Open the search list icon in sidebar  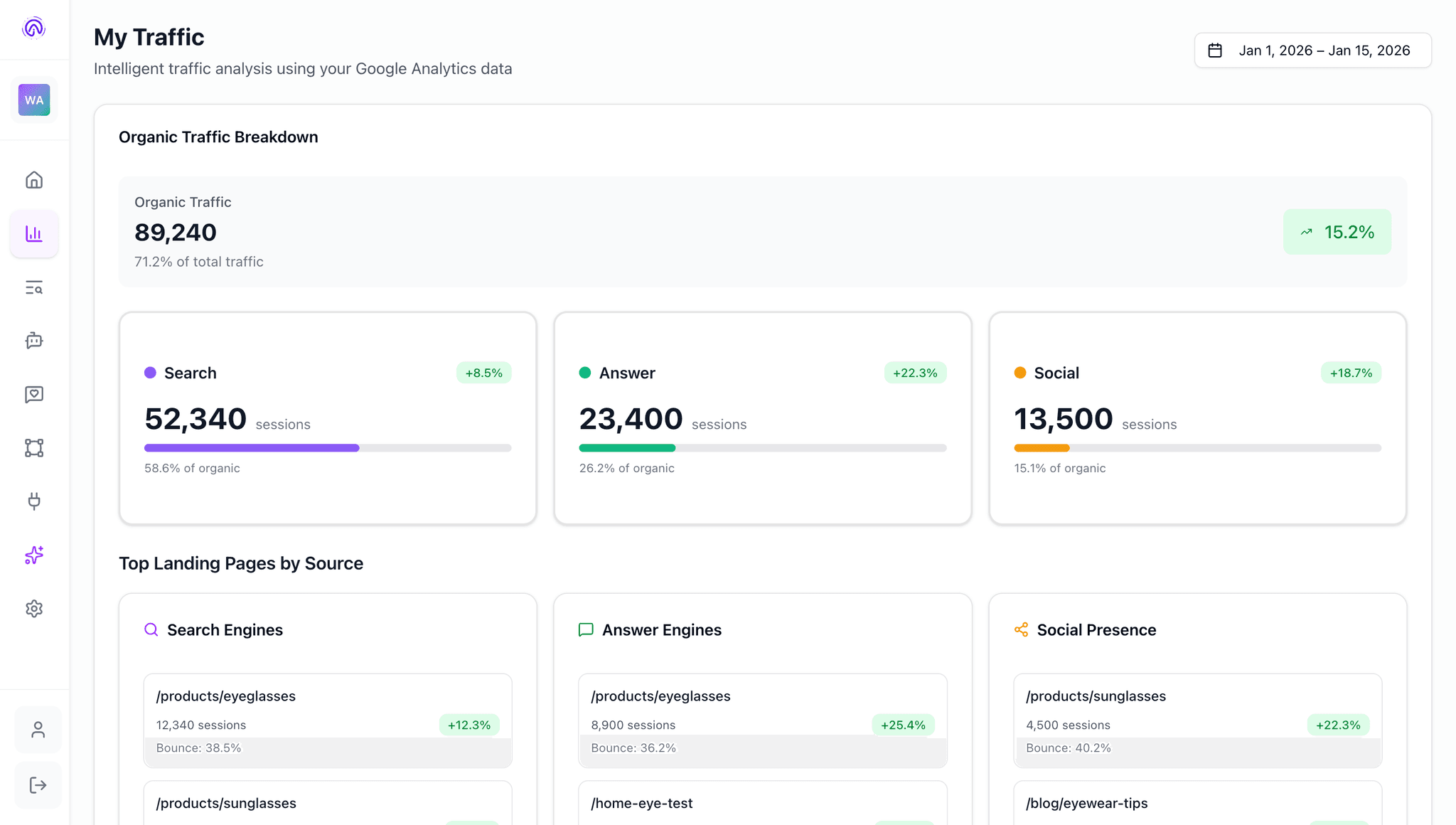pos(34,287)
